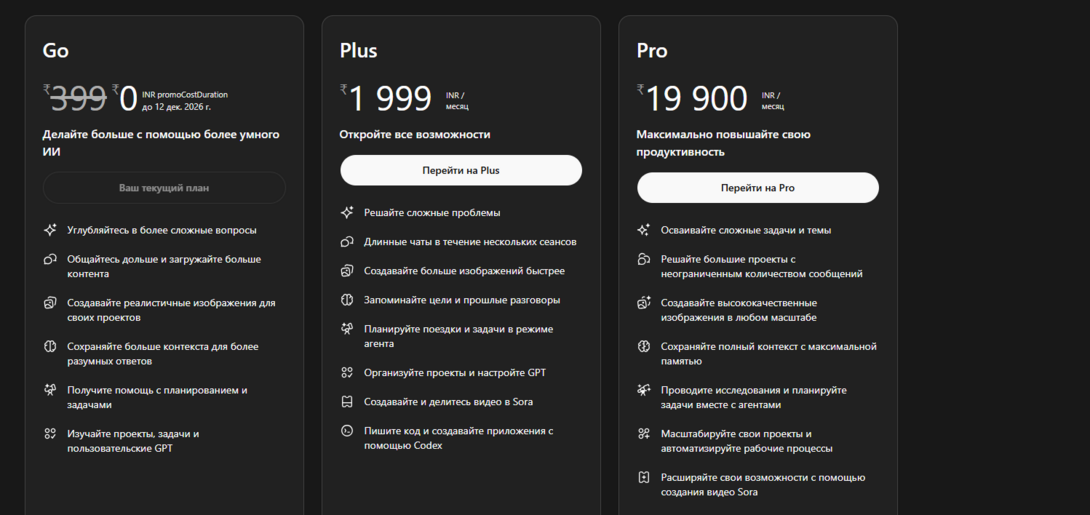Click the chat bubbles icon in the Go plan
Viewport: 1090px width, 515px height.
50,260
